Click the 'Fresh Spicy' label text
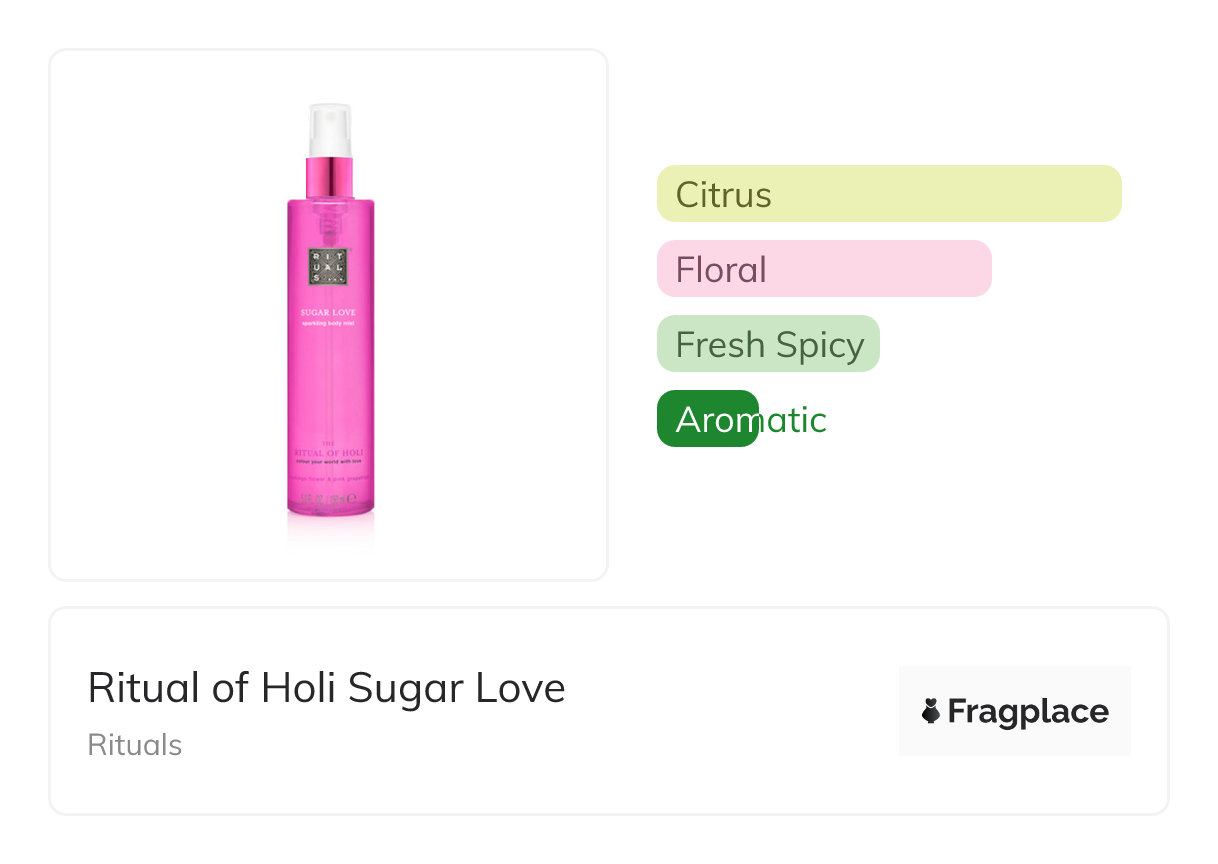The width and height of the screenshot is (1218, 864). [770, 345]
